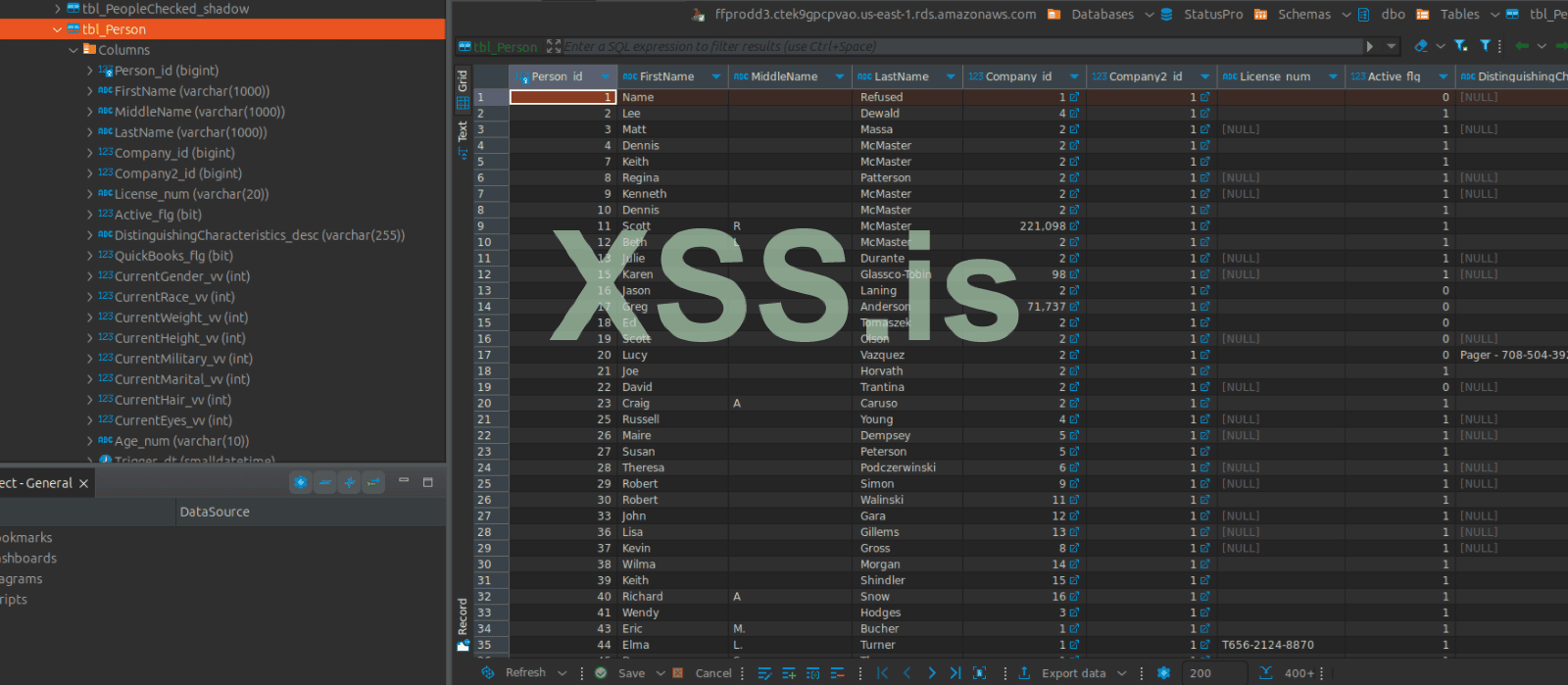The height and width of the screenshot is (685, 1568).
Task: Open Company_id column header dropdown arrow
Action: click(x=1074, y=76)
